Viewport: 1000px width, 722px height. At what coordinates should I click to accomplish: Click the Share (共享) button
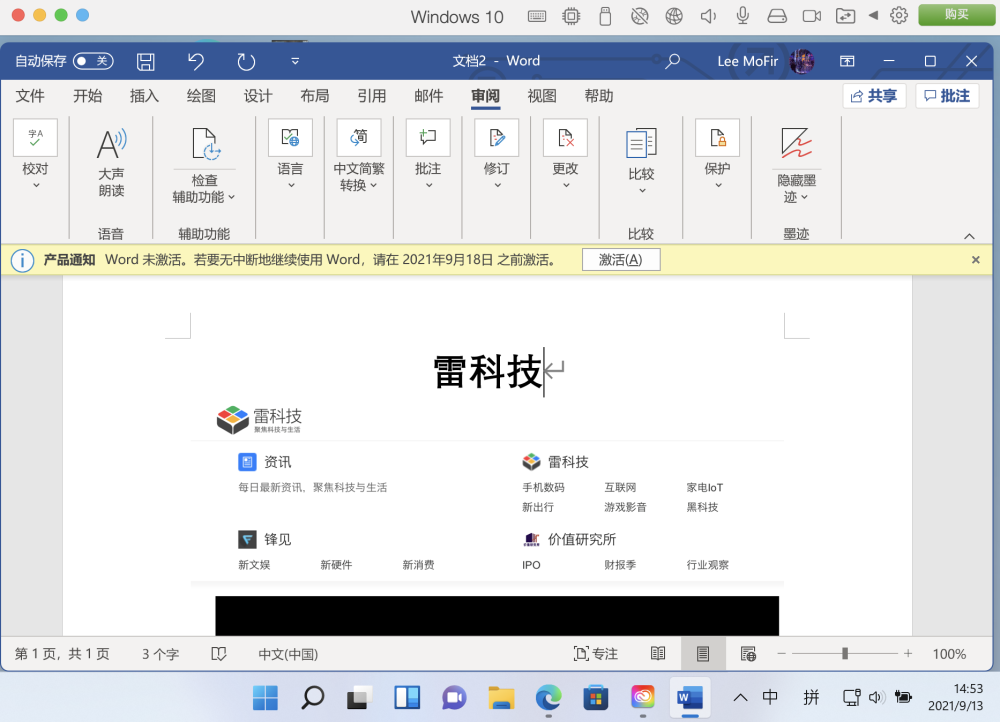click(873, 96)
